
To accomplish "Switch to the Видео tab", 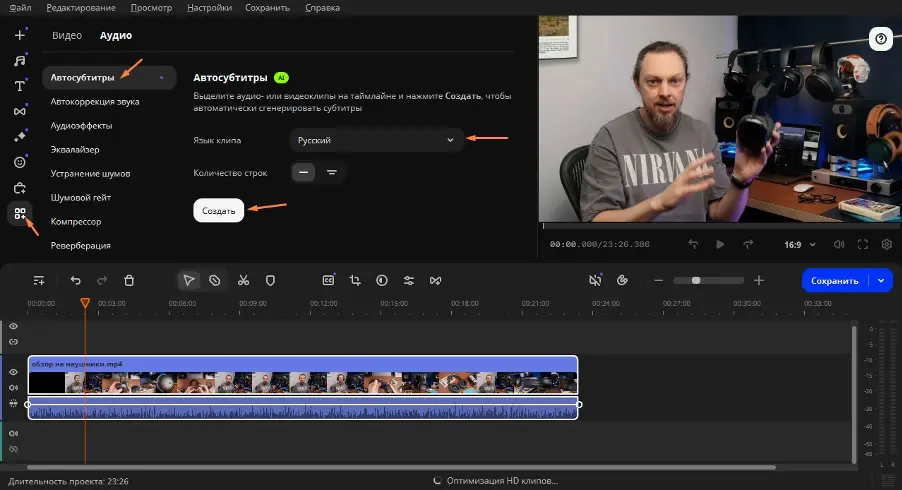I will [67, 35].
